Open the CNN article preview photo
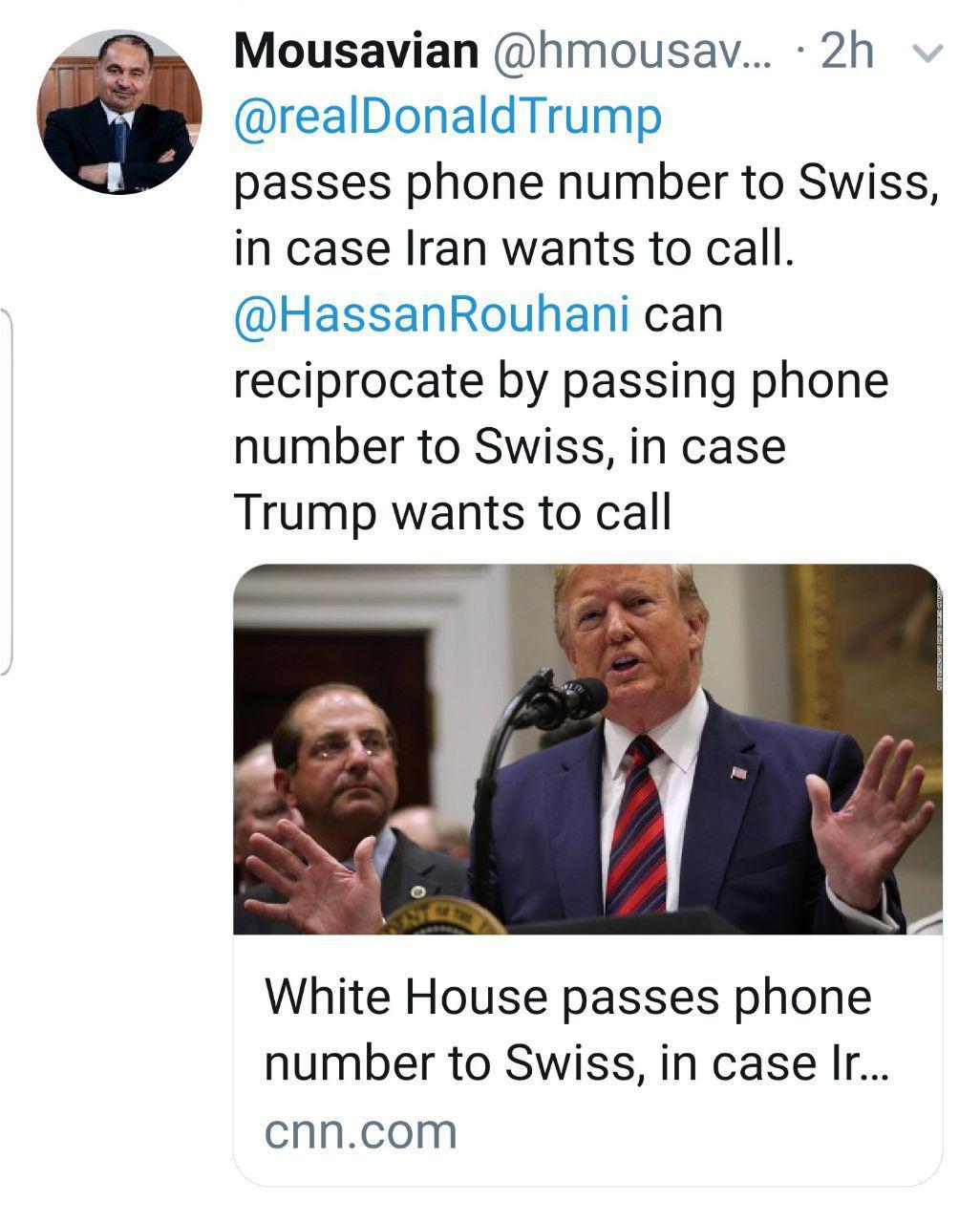Screen dimensions: 980x1223 (x=587, y=749)
